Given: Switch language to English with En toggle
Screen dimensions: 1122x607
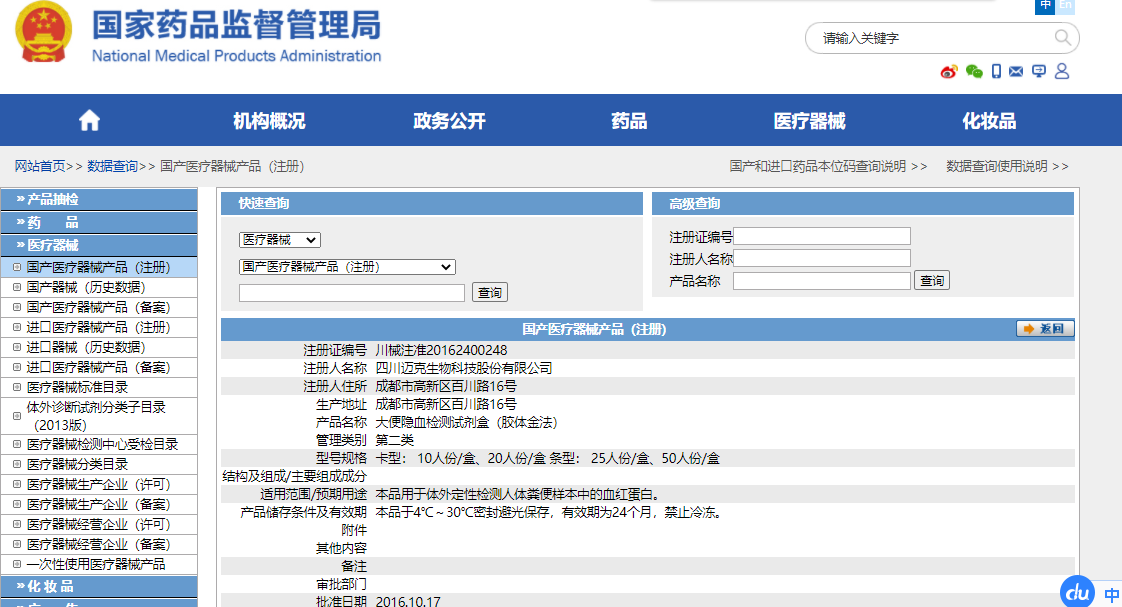Looking at the screenshot, I should click(1065, 7).
